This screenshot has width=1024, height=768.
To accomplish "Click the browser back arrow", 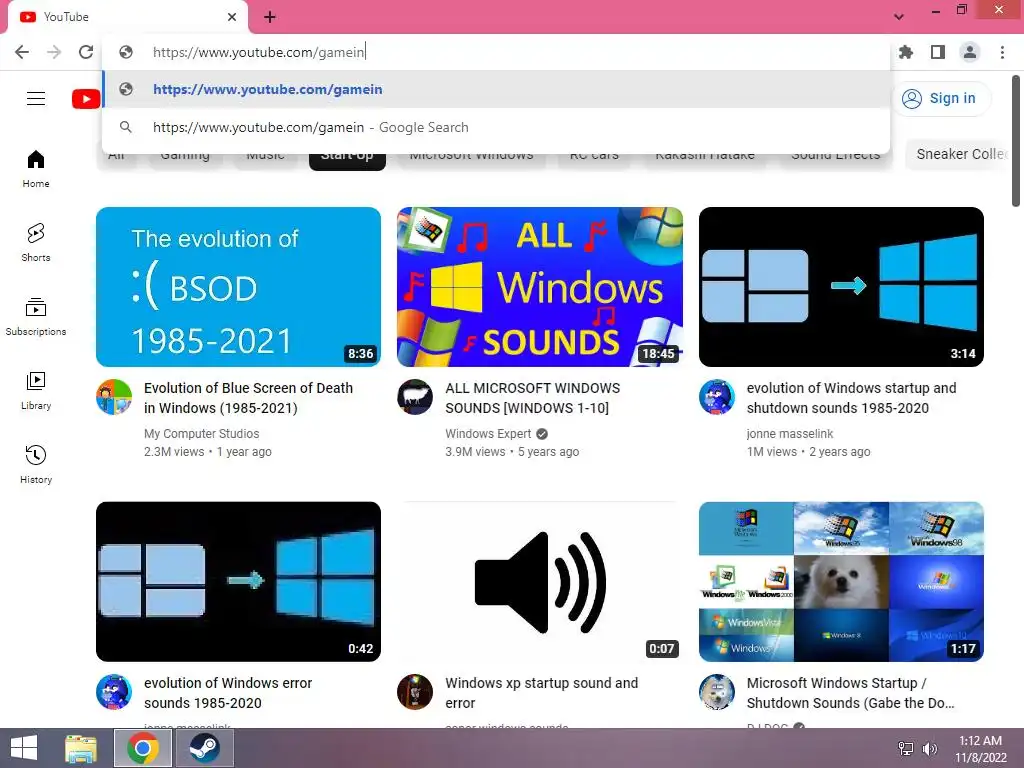I will tap(22, 52).
